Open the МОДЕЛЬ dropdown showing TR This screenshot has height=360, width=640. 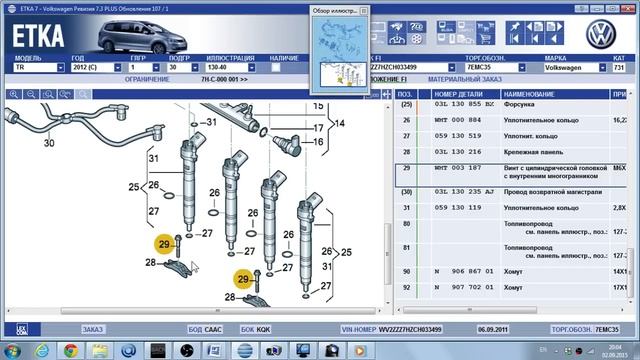coord(60,68)
